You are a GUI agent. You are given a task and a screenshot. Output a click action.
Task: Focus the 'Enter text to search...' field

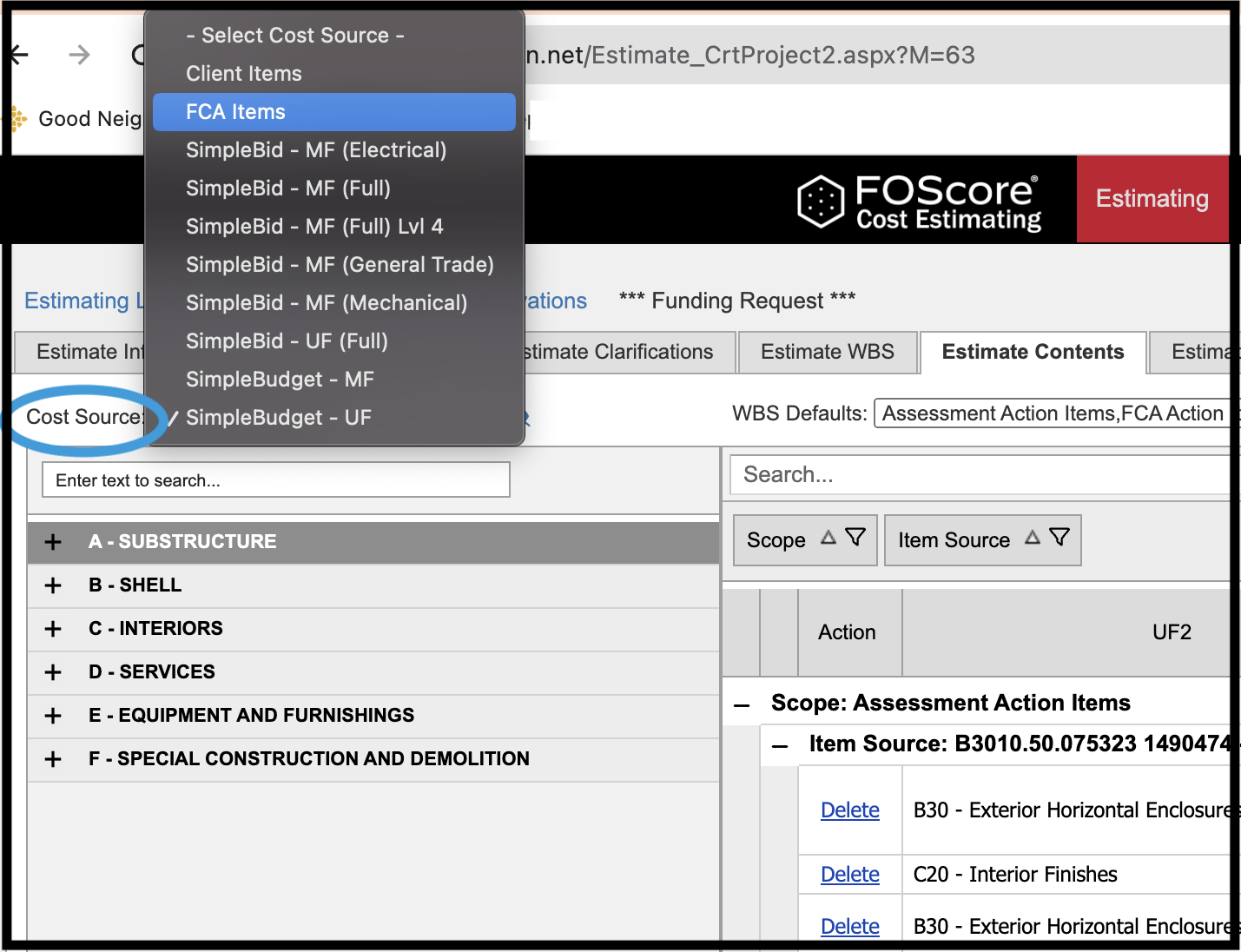[x=276, y=480]
